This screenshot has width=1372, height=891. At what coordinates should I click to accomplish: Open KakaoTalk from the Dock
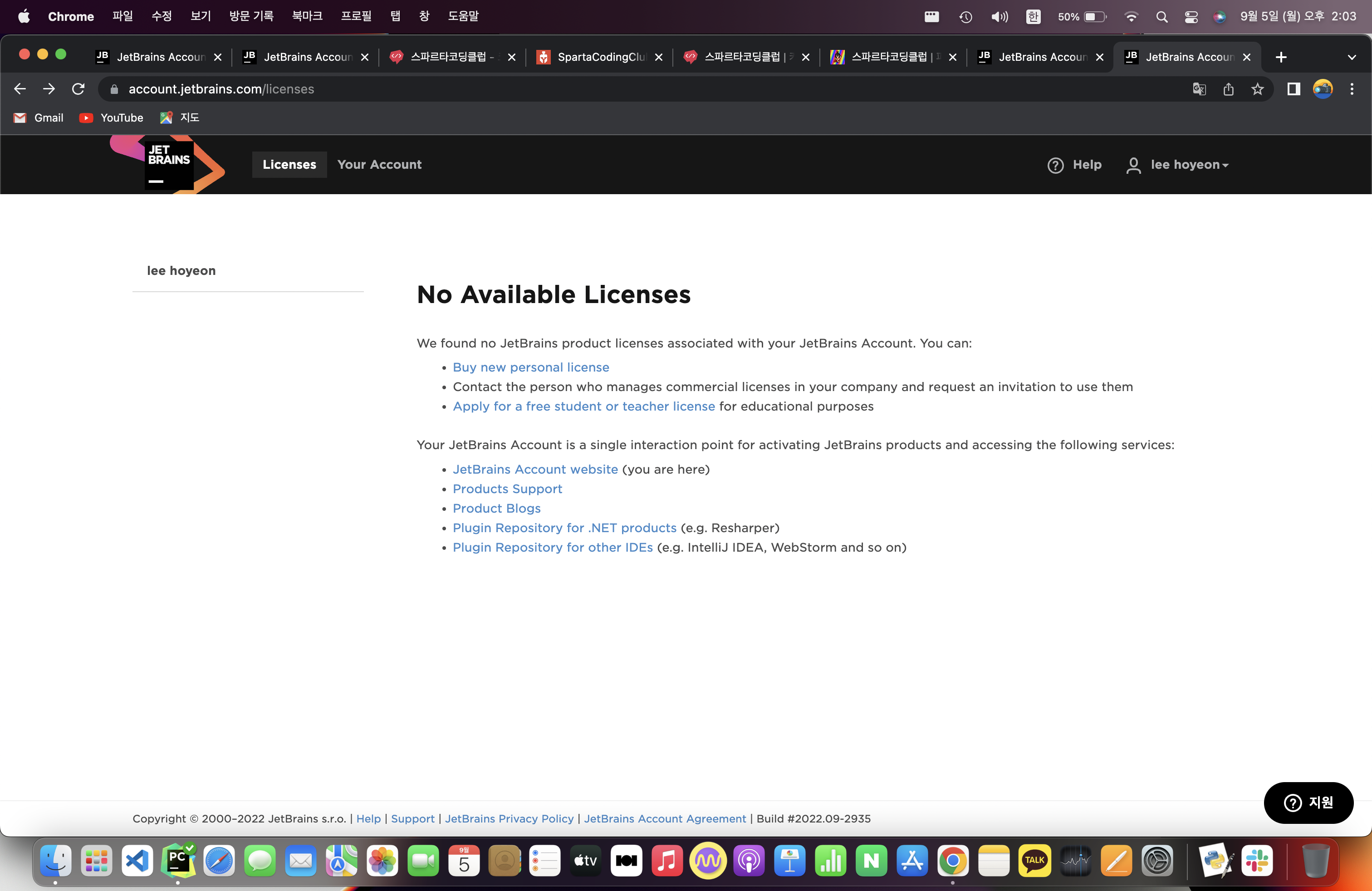point(1034,861)
